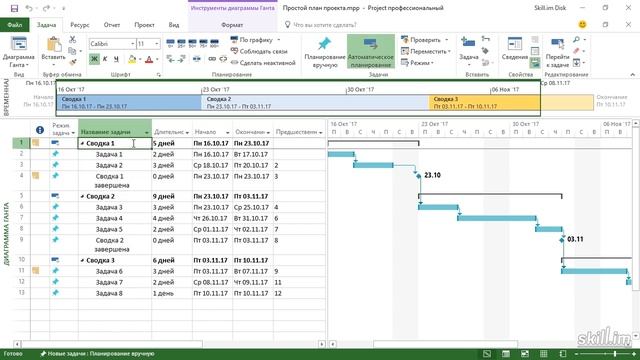Open Переместить dropdown
The image size is (640, 360).
click(x=426, y=51)
